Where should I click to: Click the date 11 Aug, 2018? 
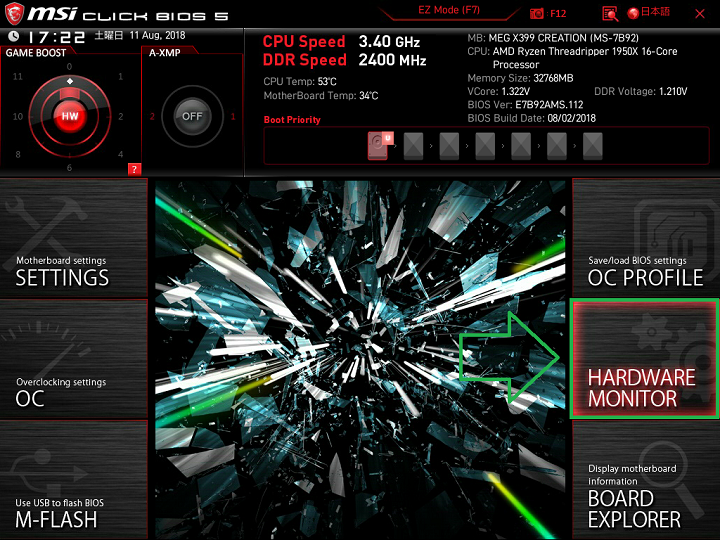click(158, 35)
